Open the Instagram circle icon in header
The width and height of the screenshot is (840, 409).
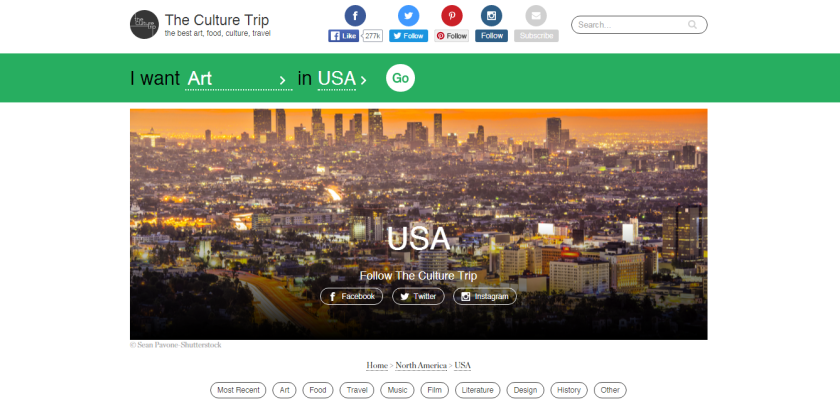(x=491, y=16)
